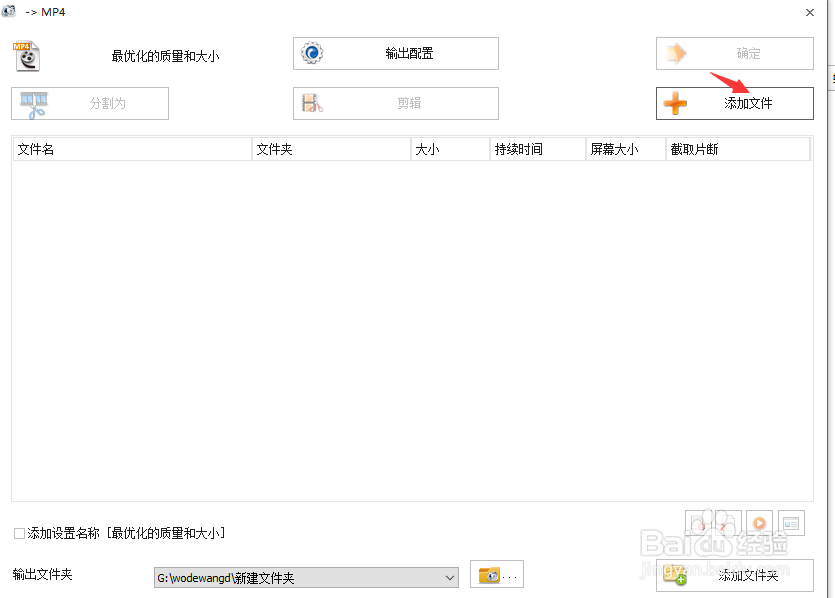Click the 大小 column header

[451, 149]
